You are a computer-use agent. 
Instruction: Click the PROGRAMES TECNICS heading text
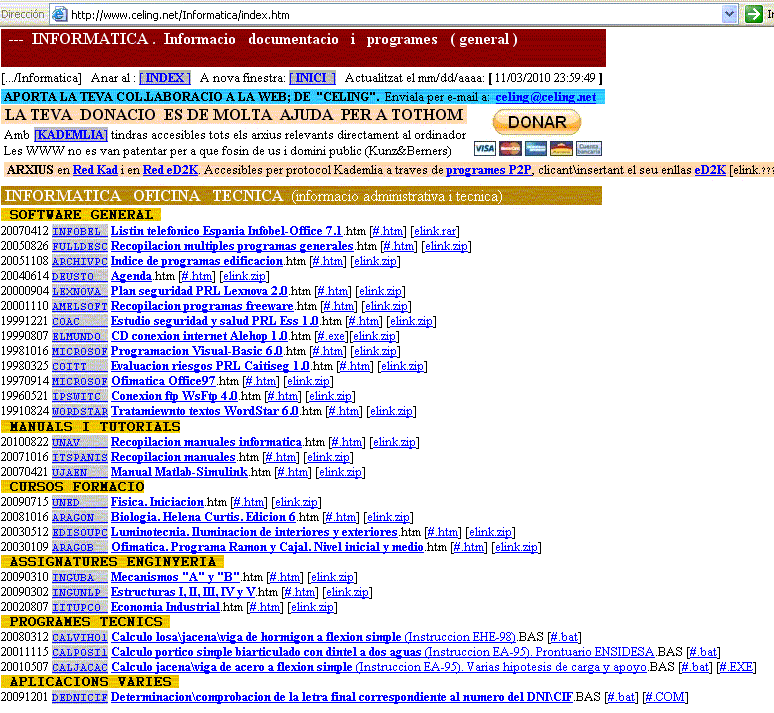pos(86,622)
